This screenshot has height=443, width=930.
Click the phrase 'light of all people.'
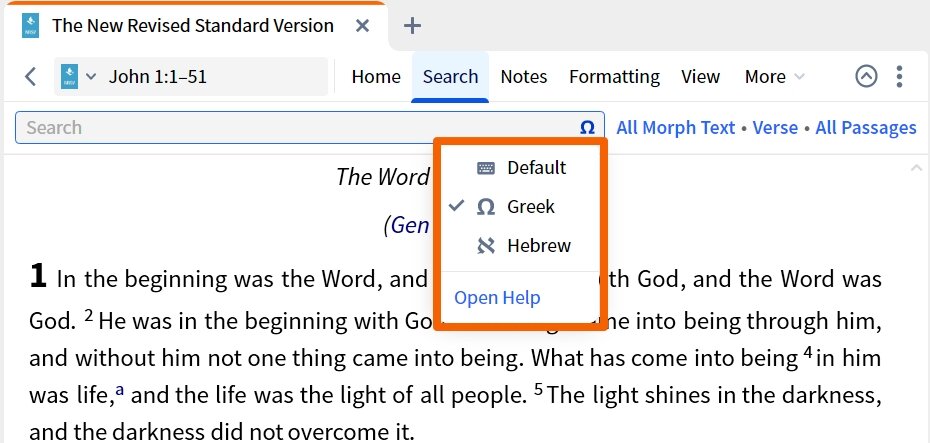(x=436, y=396)
